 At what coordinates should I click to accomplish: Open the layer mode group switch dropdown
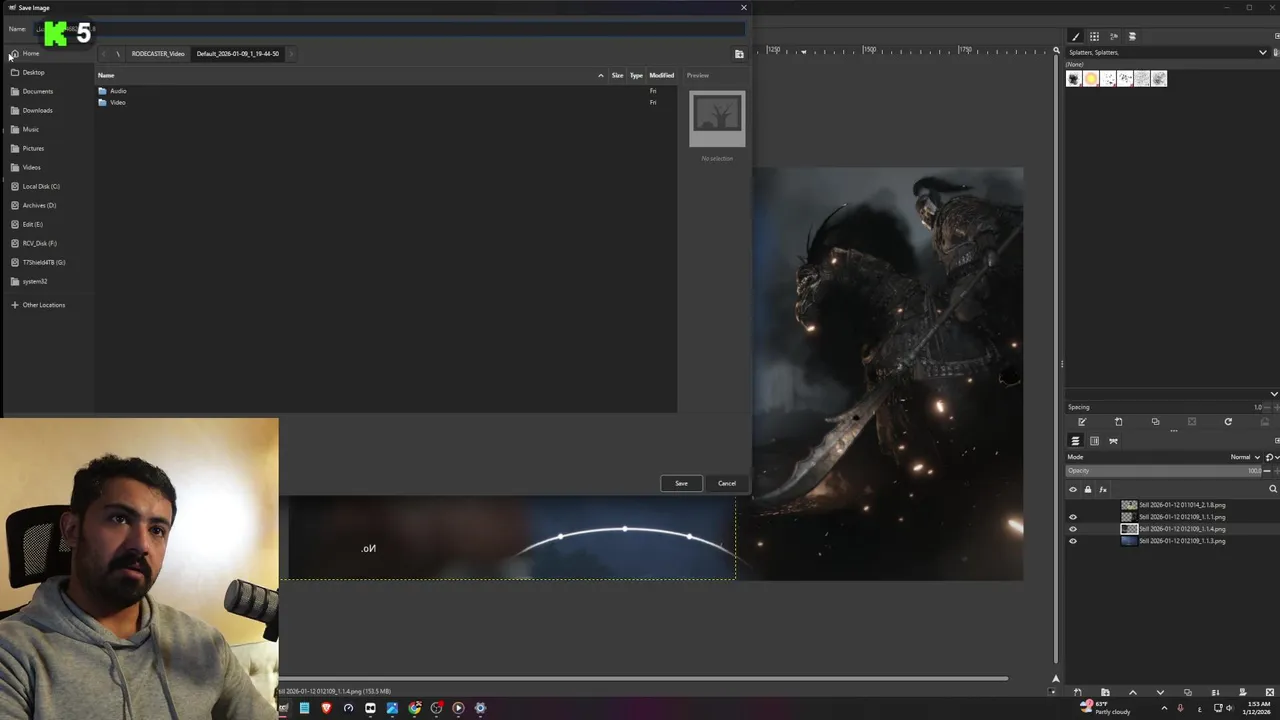[1272, 457]
